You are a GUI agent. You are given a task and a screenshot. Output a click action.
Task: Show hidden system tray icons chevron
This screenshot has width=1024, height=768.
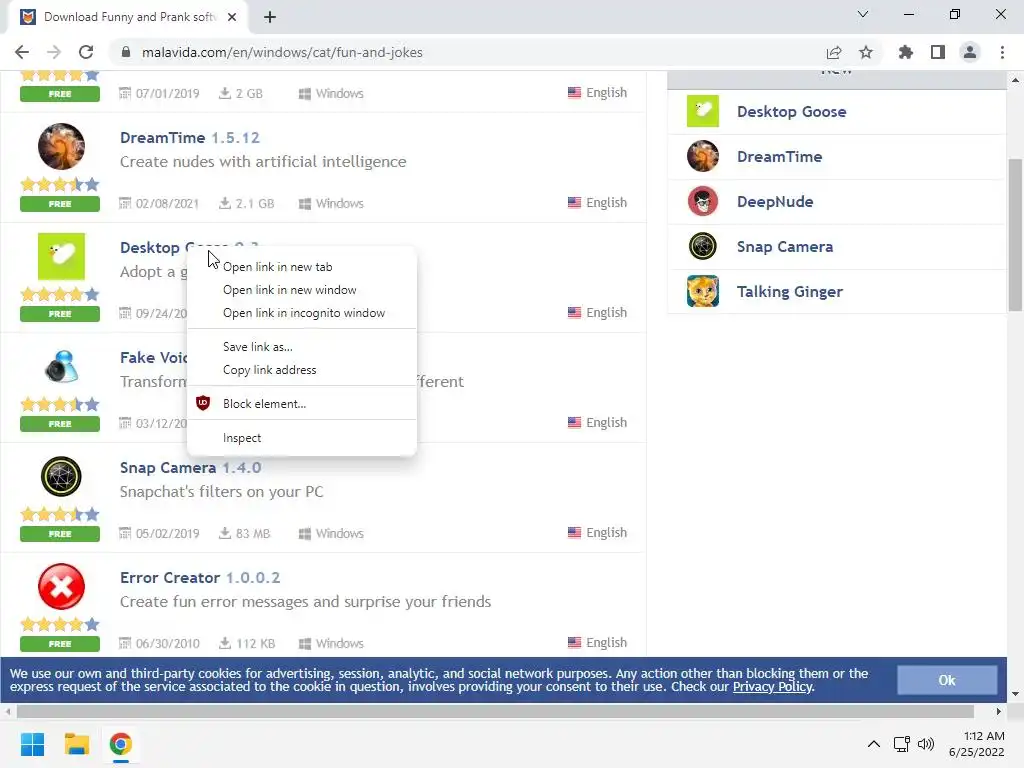pos(874,744)
